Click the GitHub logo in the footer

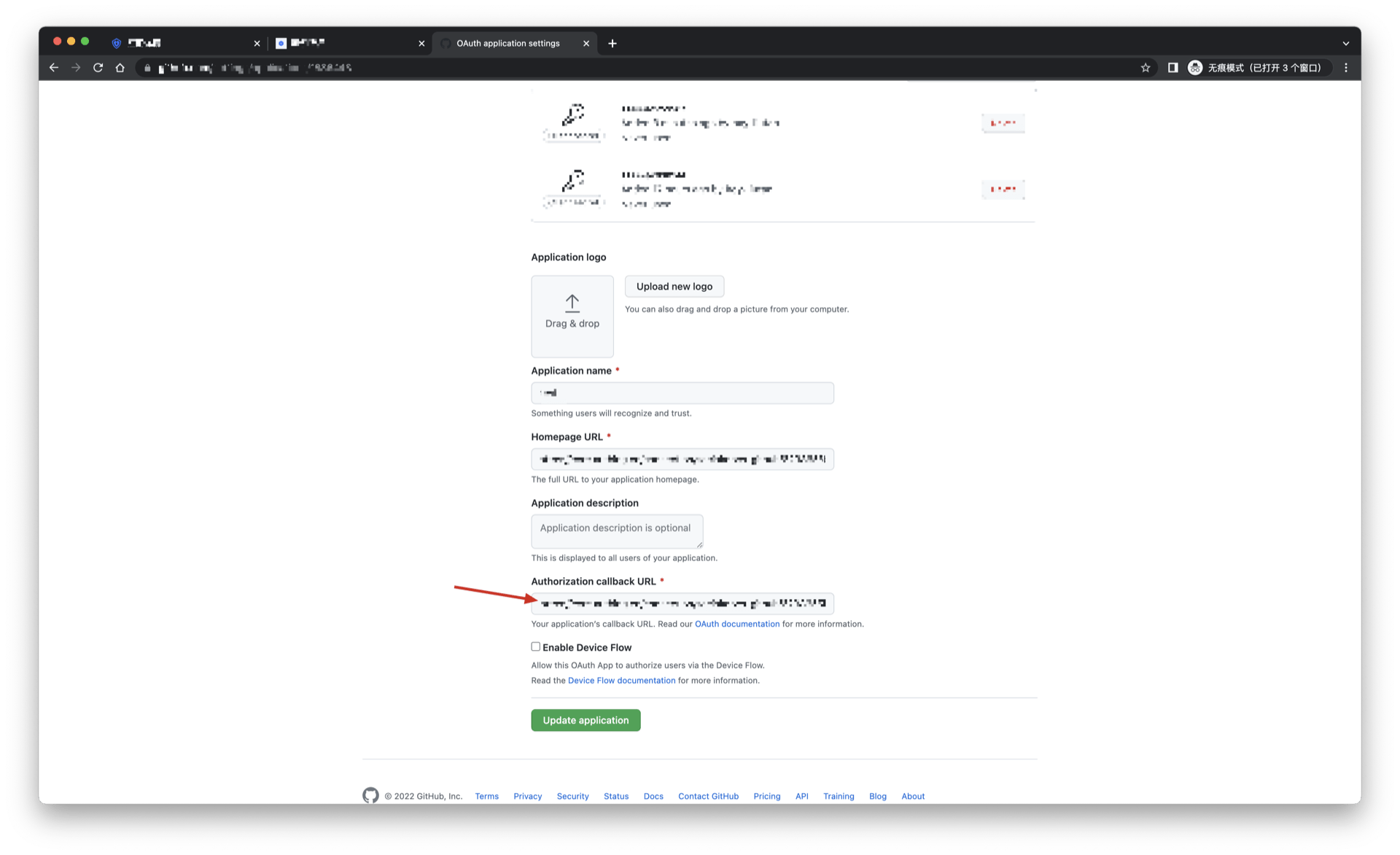pyautogui.click(x=370, y=795)
